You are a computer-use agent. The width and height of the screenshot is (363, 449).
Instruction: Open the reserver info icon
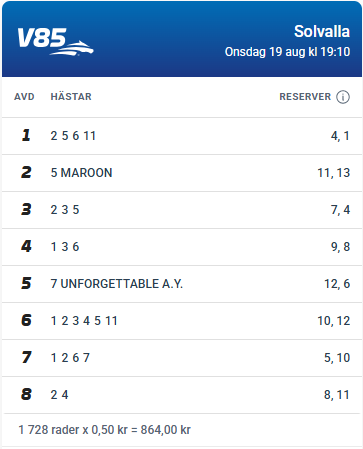coord(343,97)
